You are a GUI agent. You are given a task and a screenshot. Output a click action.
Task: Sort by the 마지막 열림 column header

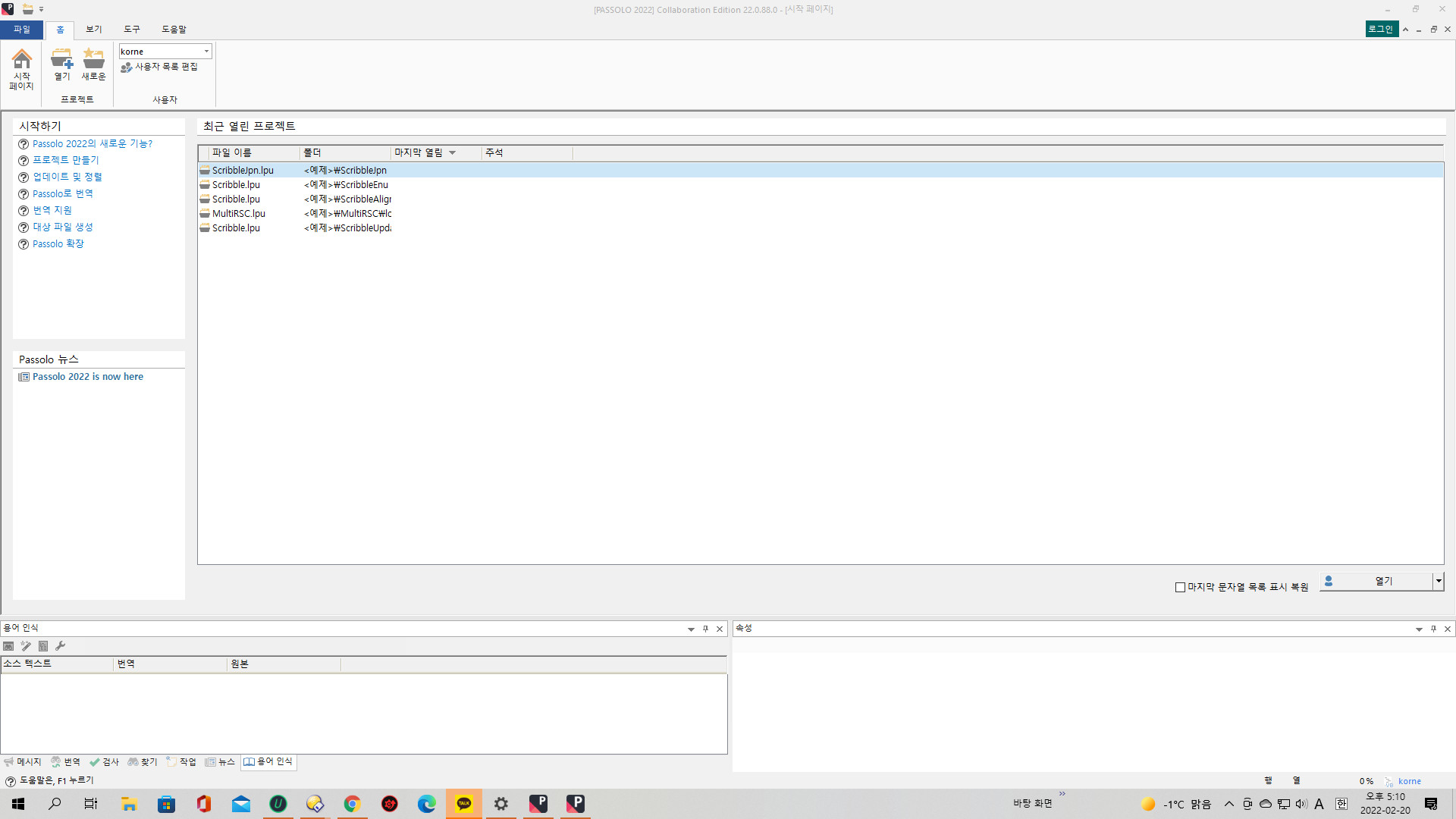pos(436,152)
